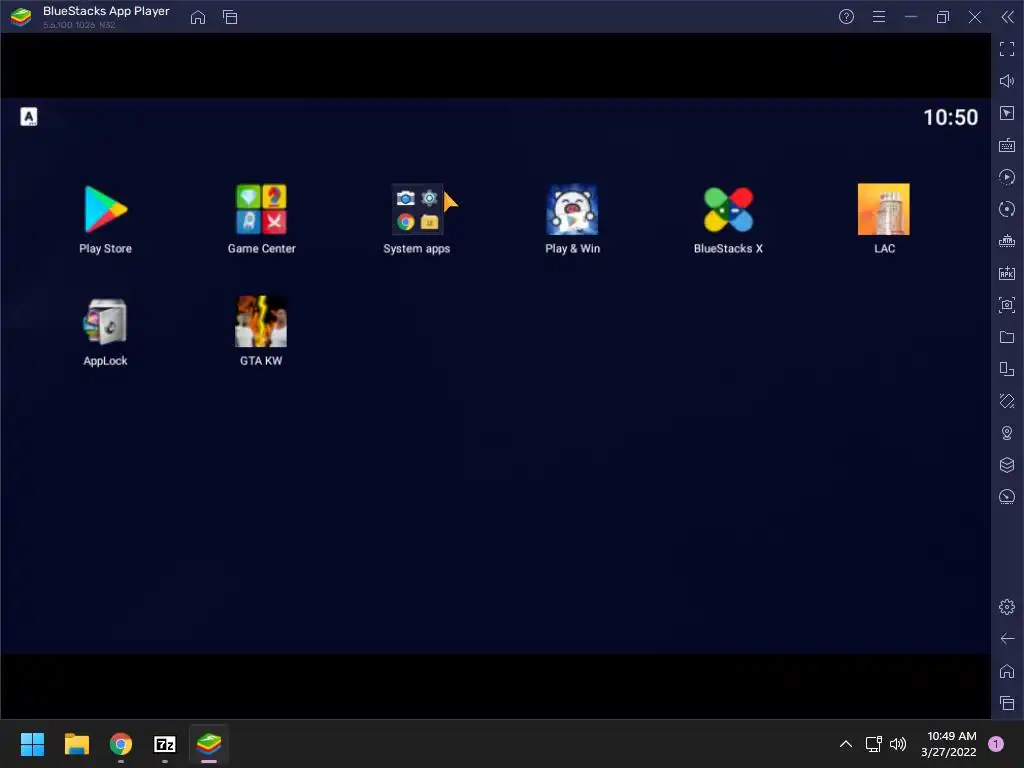Take a screenshot using the sidebar icon
This screenshot has width=1024, height=768.
[1007, 305]
